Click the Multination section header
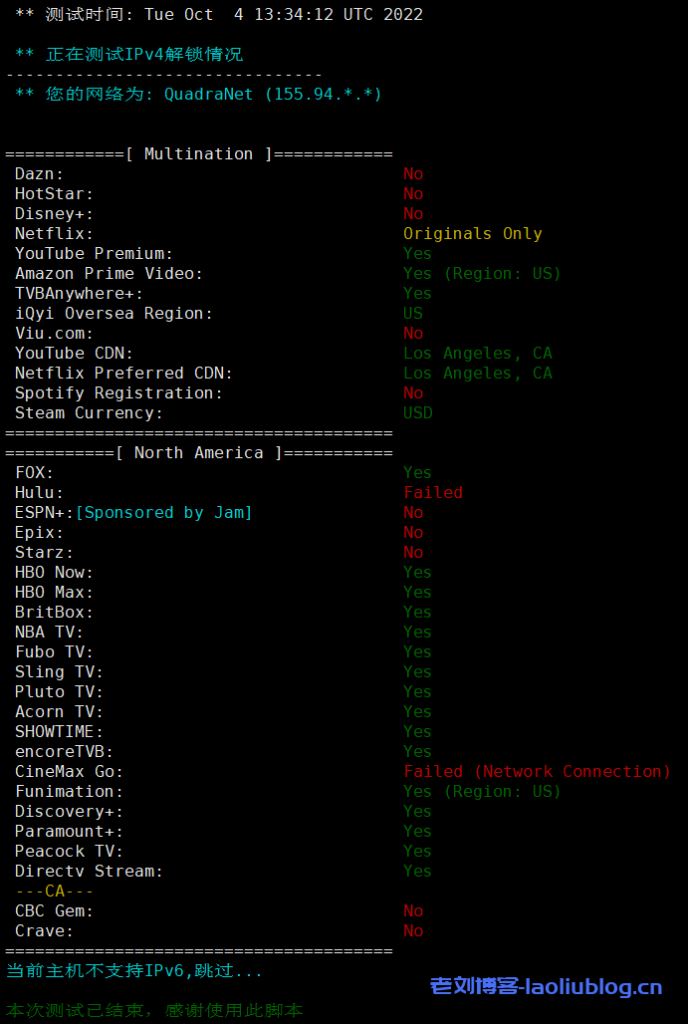Screen dimensions: 688x1024 [199, 154]
